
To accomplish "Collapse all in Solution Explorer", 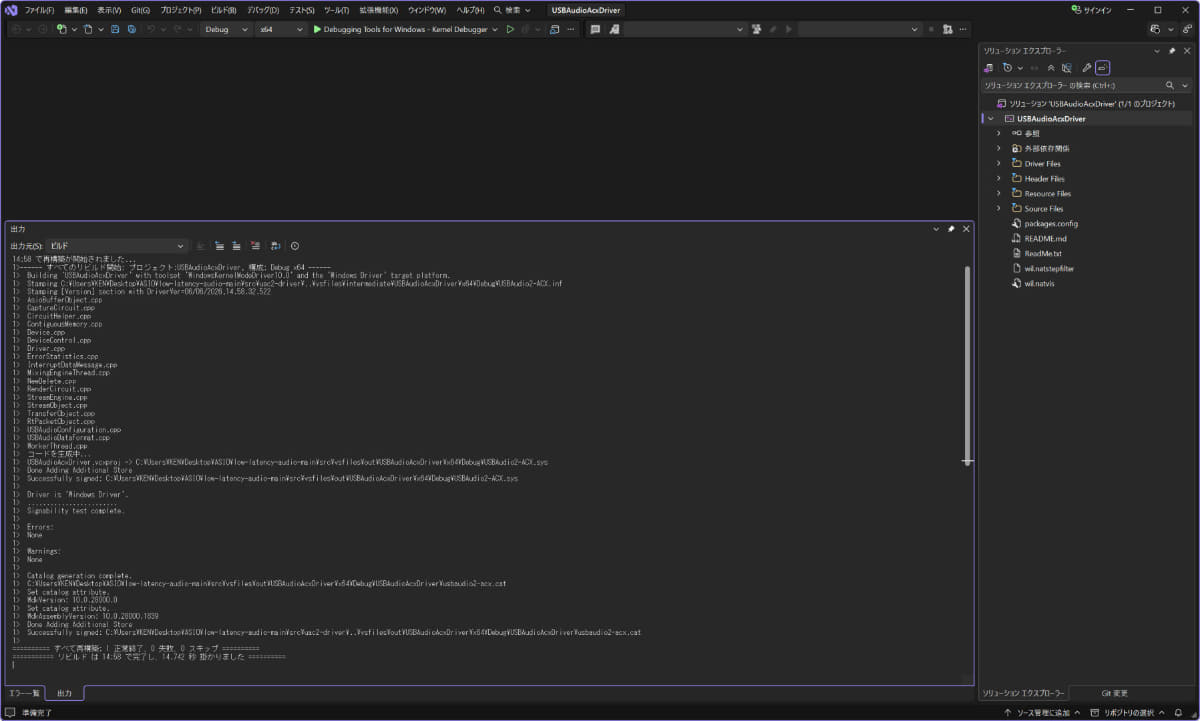I will pyautogui.click(x=1050, y=68).
